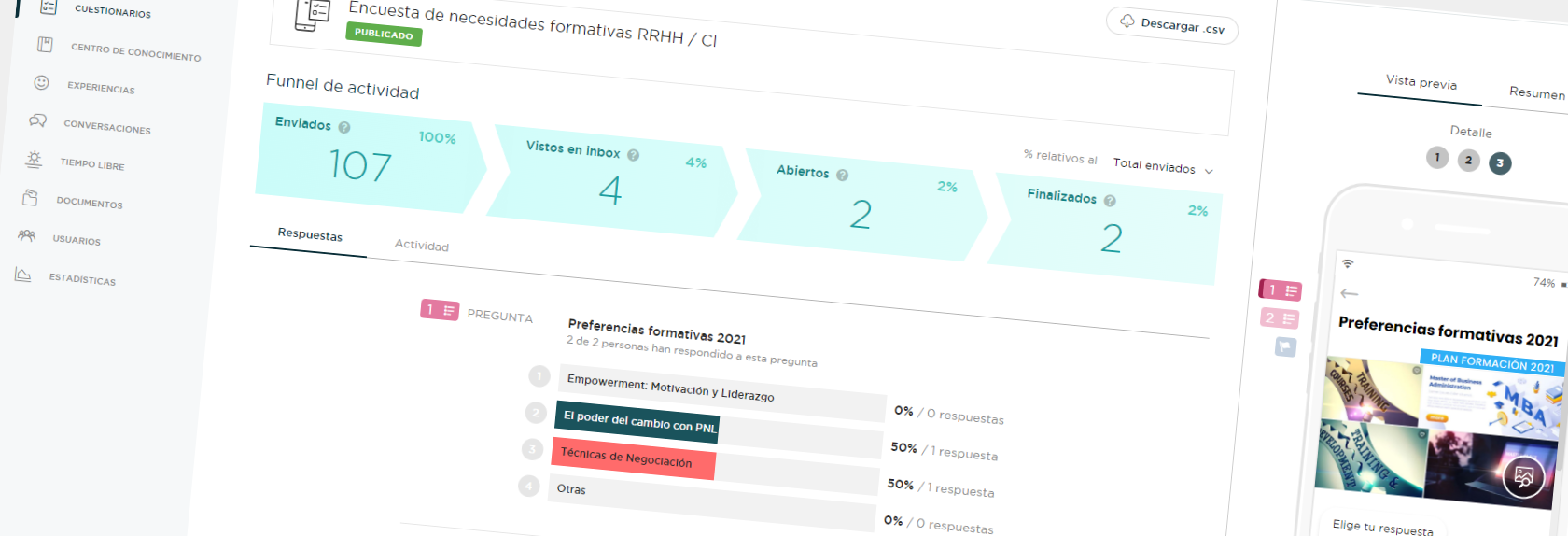Open the Centro de Conocimiento icon

click(x=45, y=44)
